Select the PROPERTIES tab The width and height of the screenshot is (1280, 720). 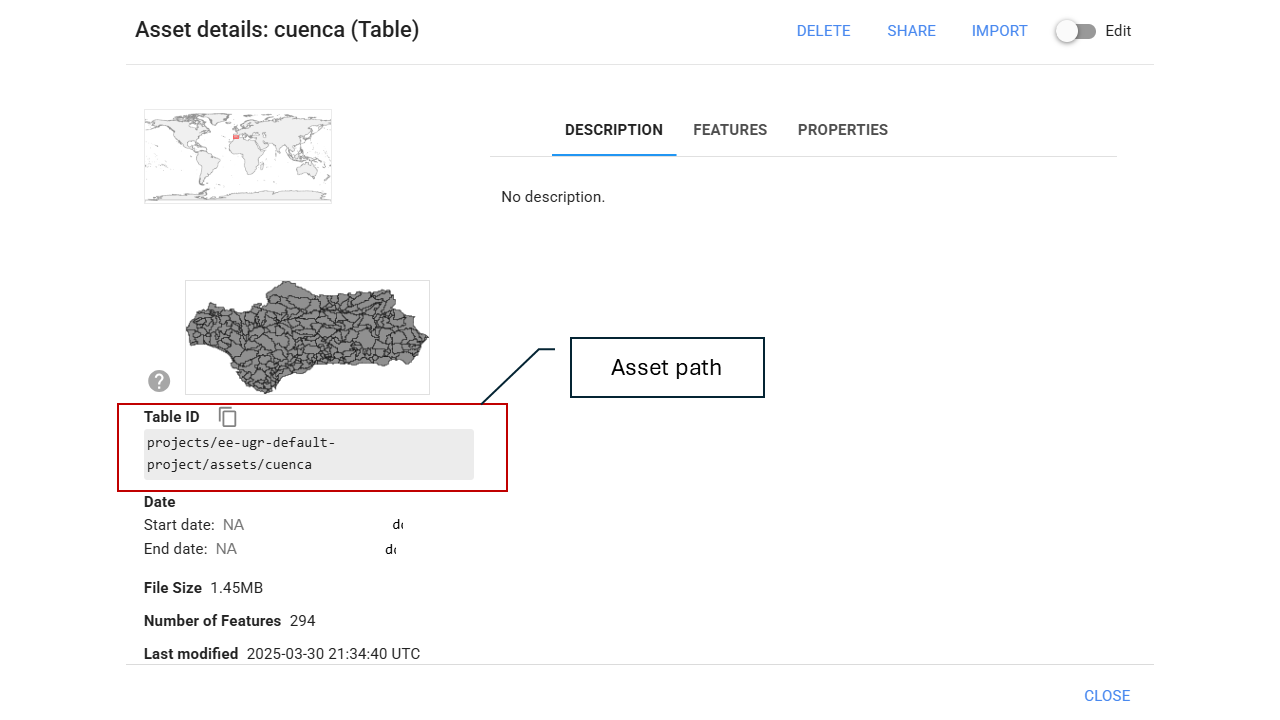842,130
